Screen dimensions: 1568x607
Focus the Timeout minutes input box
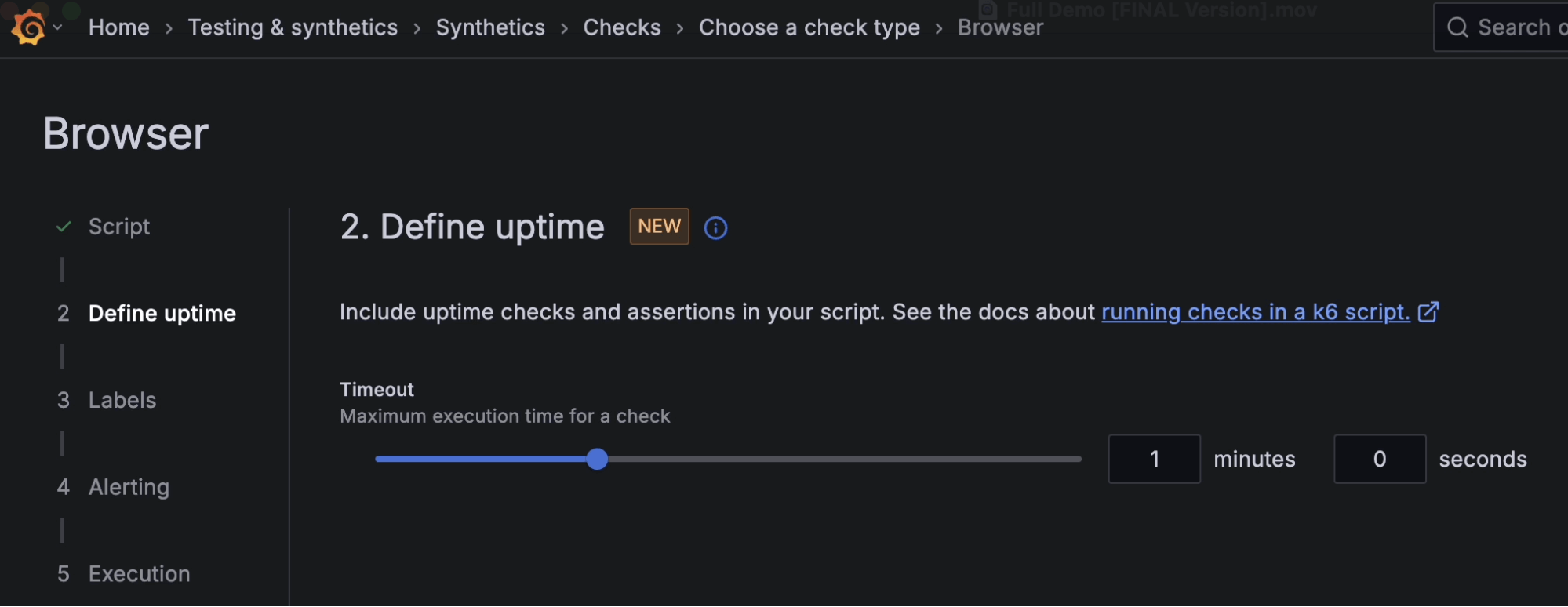(1154, 460)
